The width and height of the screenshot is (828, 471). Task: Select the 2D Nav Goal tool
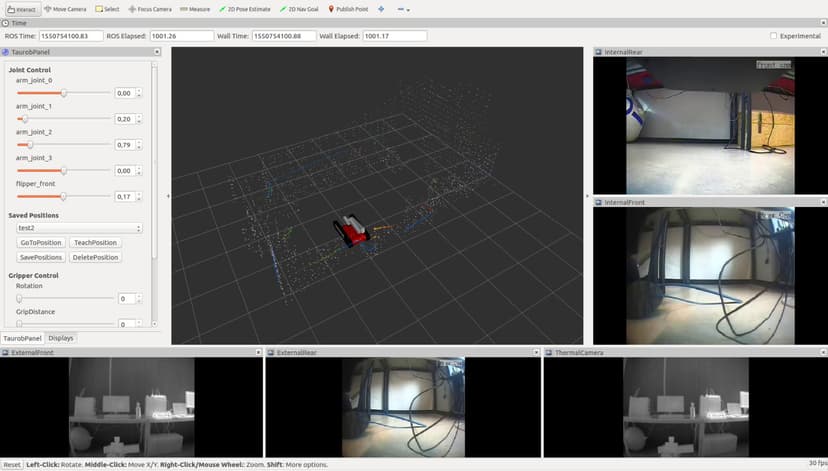[x=299, y=9]
